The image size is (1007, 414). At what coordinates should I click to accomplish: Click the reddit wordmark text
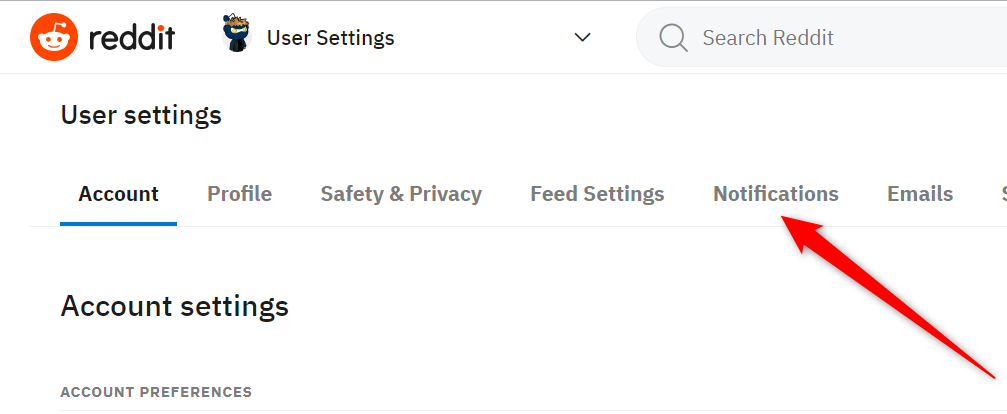(132, 37)
